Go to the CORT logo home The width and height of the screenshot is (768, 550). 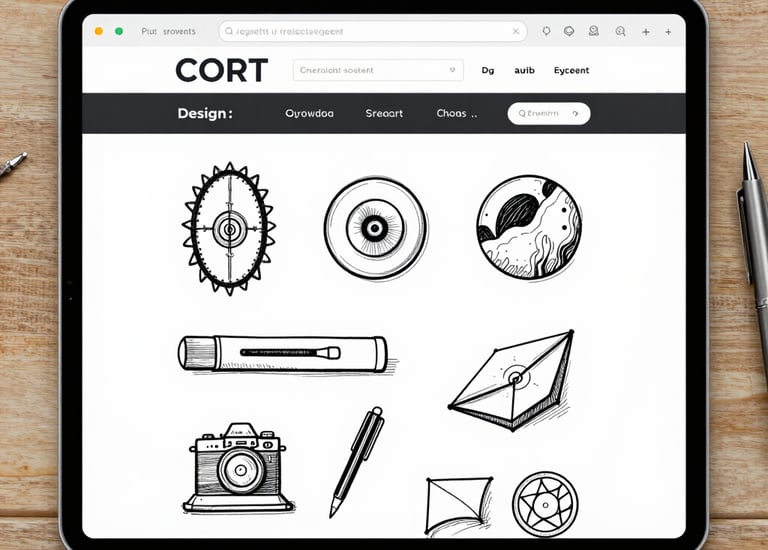[222, 70]
